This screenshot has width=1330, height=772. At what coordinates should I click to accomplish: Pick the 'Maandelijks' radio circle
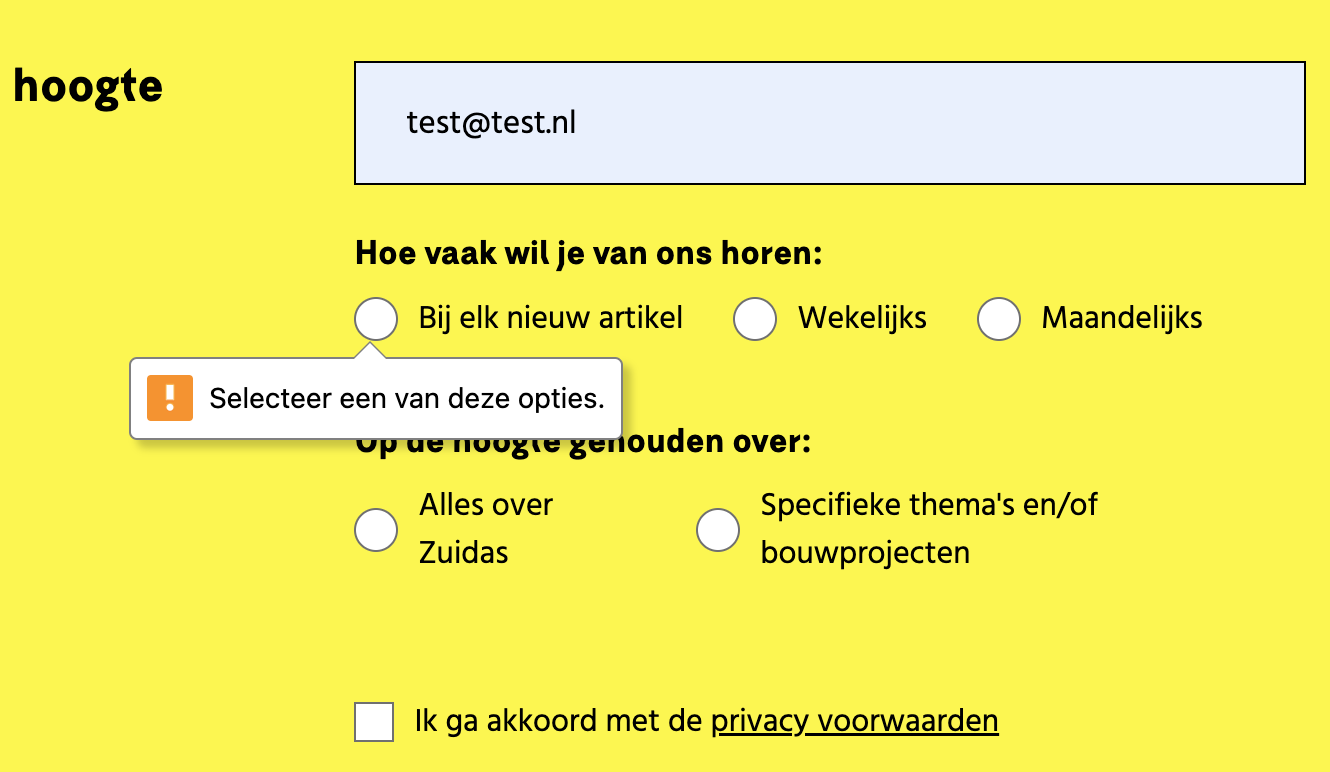[999, 319]
